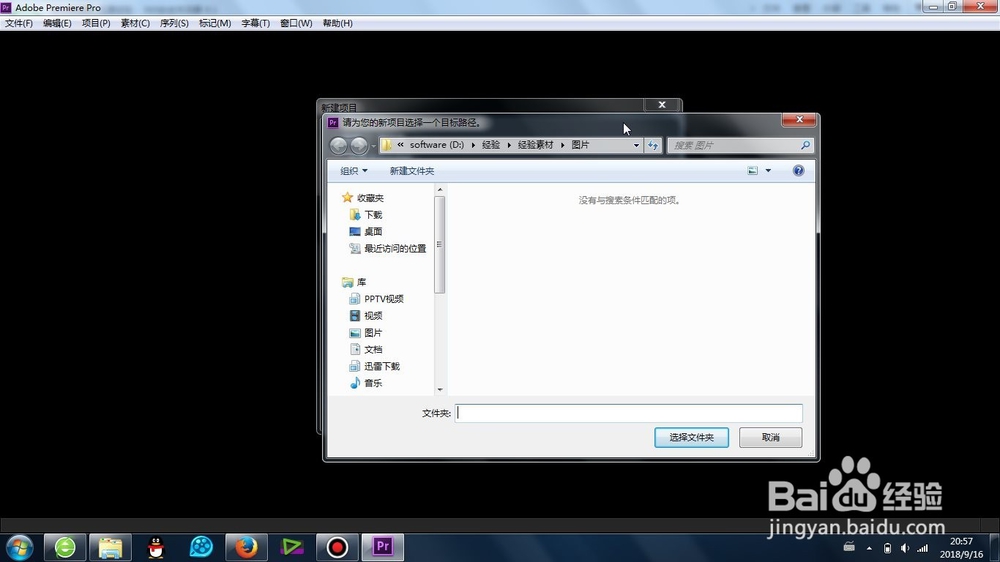The image size is (1000, 562).
Task: Select 库 in the navigation pane
Action: (x=355, y=282)
